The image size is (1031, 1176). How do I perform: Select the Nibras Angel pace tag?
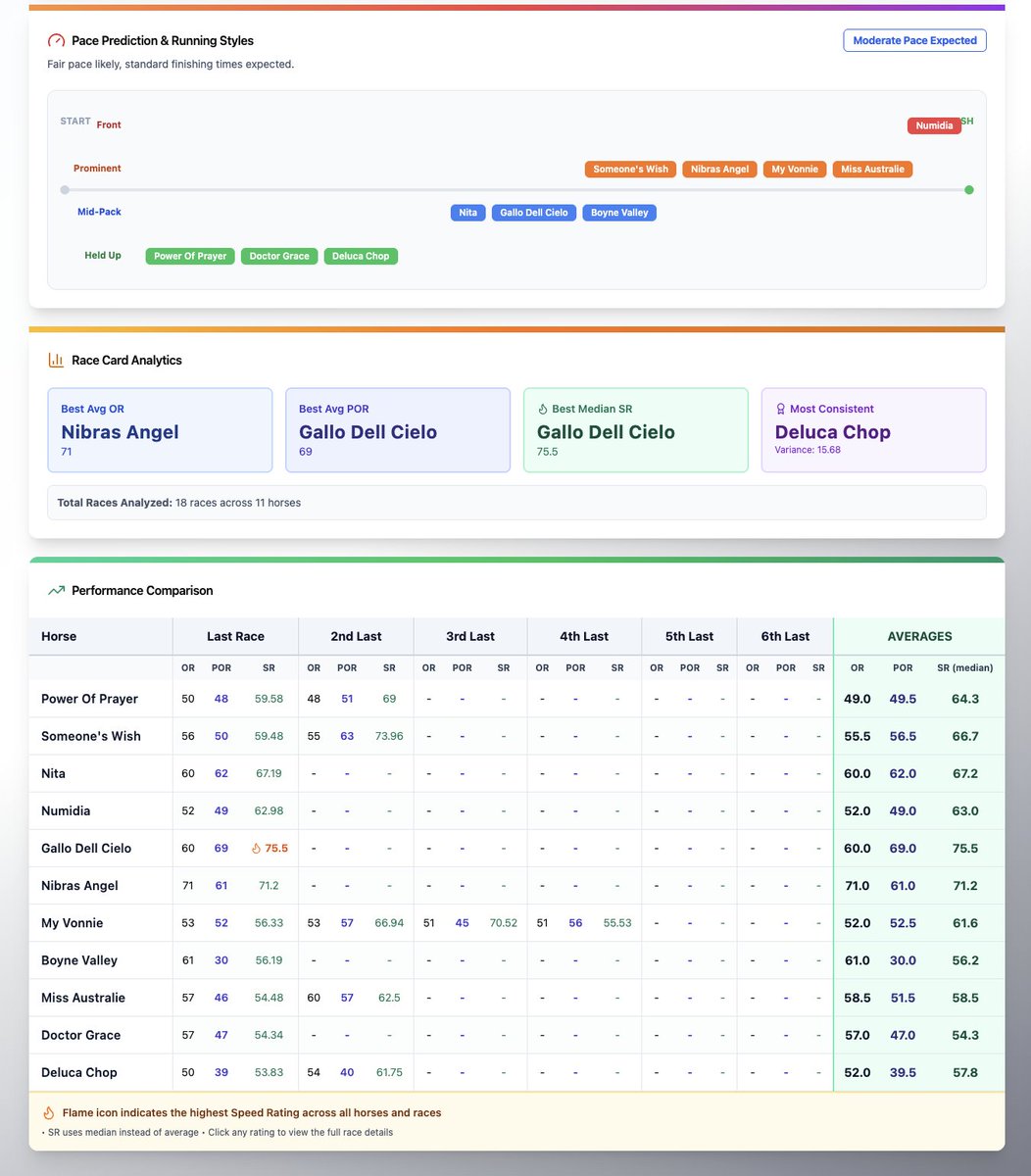tap(719, 170)
